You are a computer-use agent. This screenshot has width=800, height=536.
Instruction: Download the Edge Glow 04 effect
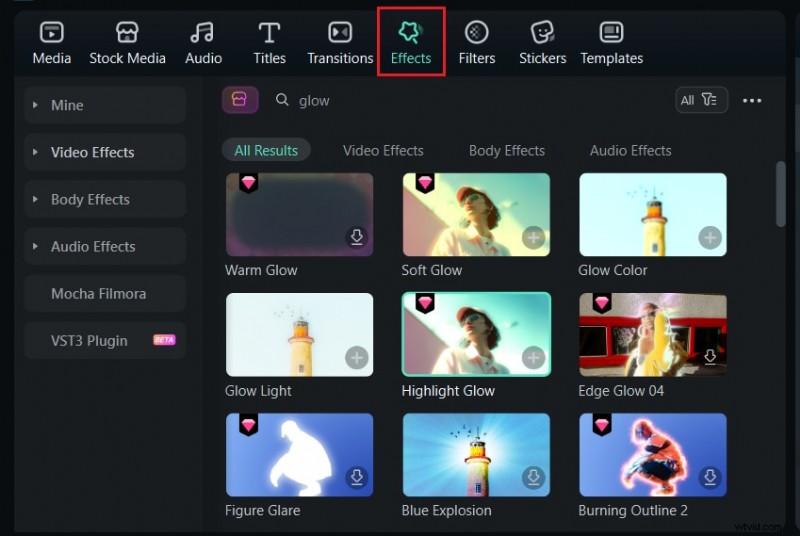tap(710, 356)
